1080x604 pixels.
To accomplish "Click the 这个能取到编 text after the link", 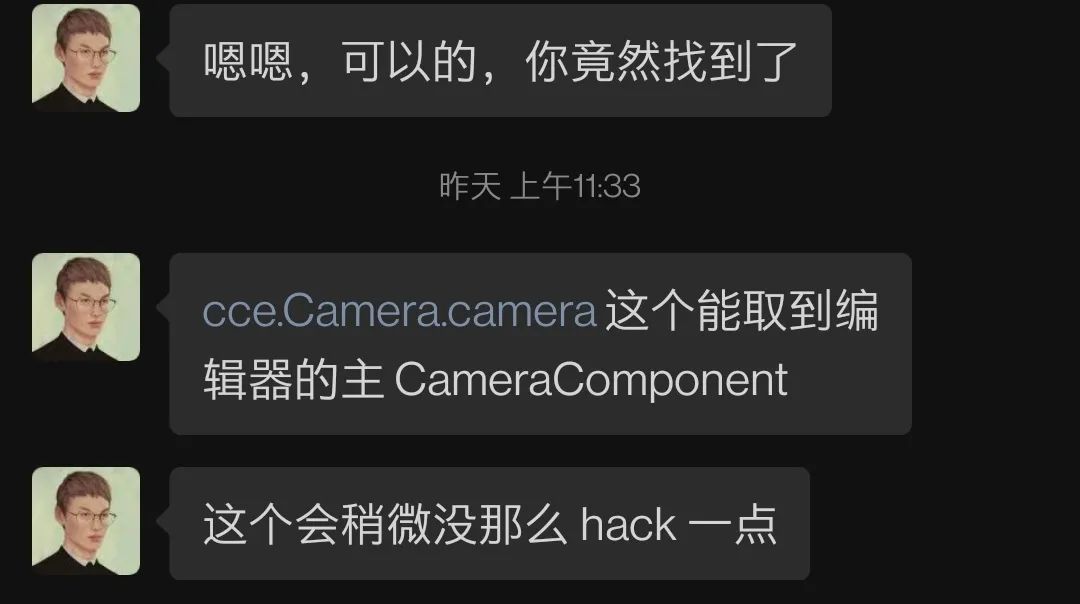I will pos(742,311).
